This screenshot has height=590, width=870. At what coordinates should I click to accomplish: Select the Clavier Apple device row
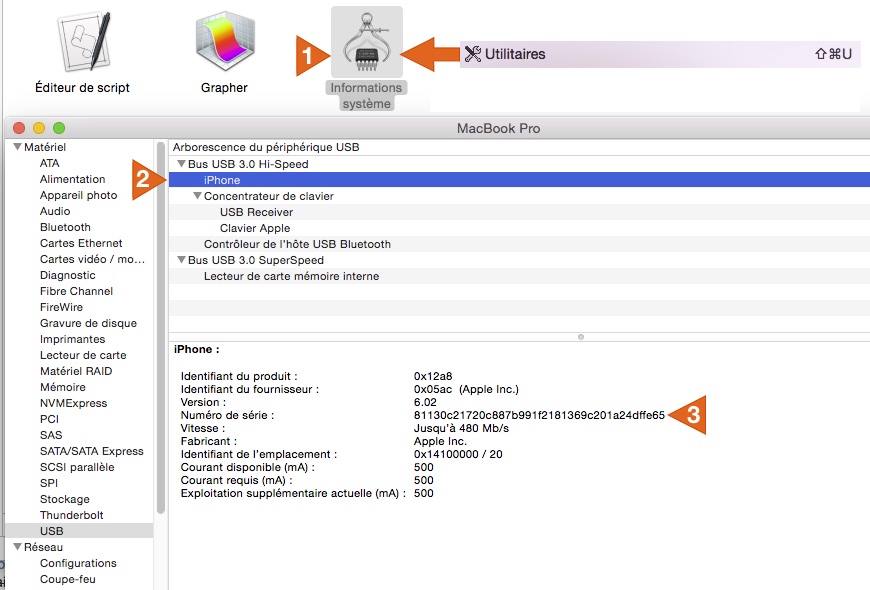click(x=519, y=228)
